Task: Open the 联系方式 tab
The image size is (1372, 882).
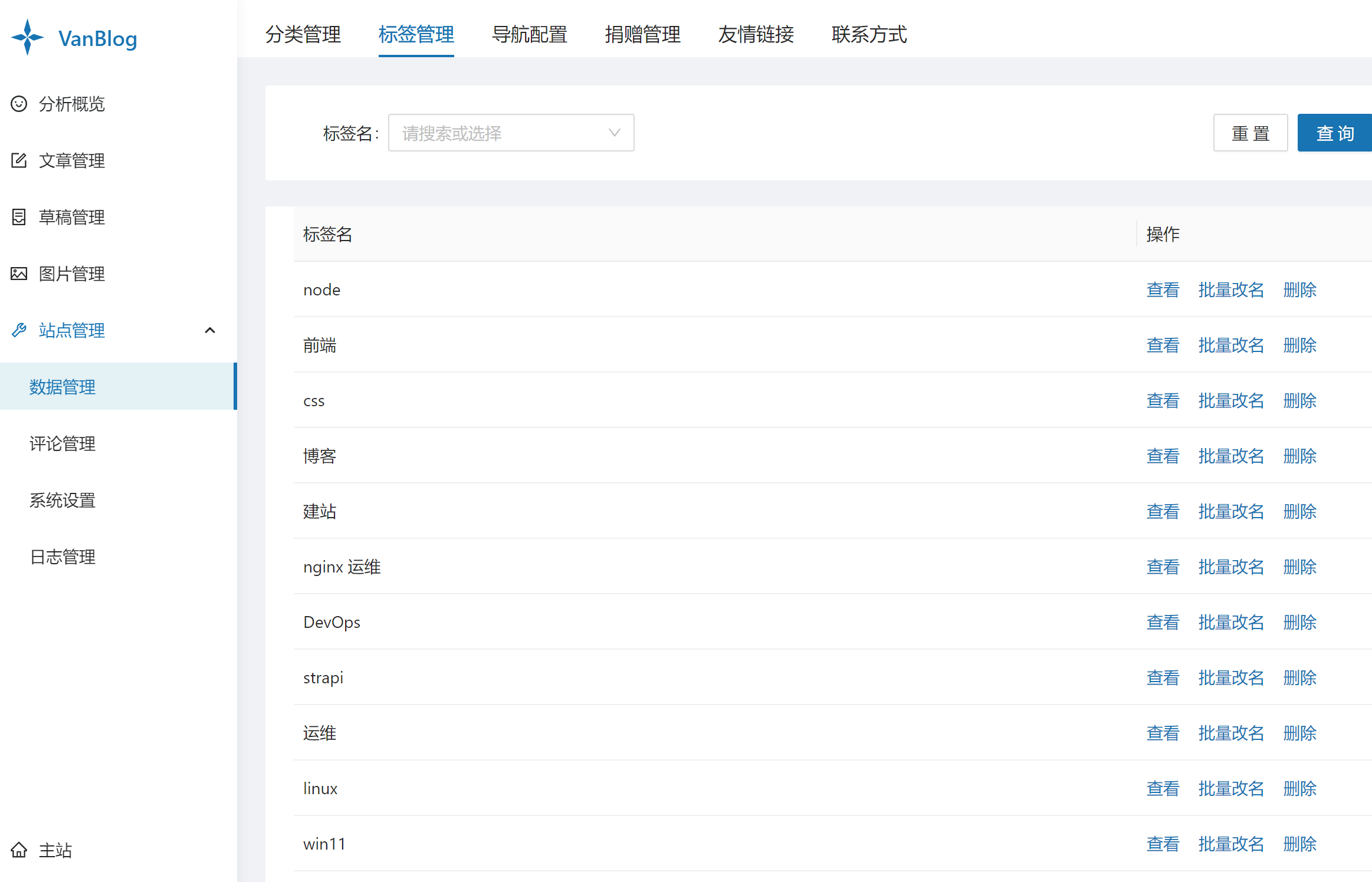Action: pyautogui.click(x=869, y=34)
